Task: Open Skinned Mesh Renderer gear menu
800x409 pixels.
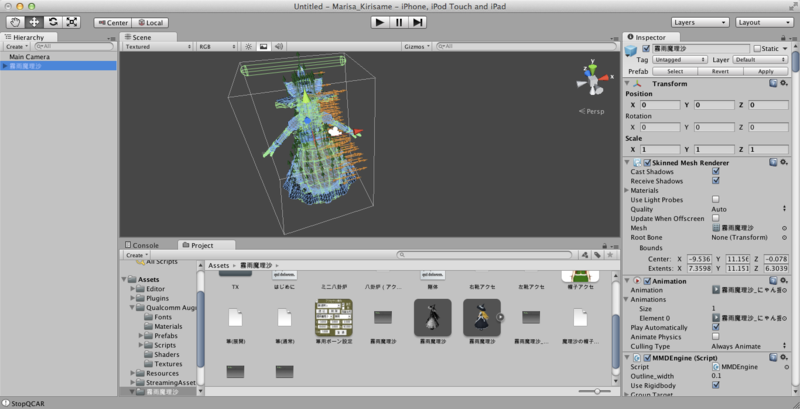Action: pos(784,162)
